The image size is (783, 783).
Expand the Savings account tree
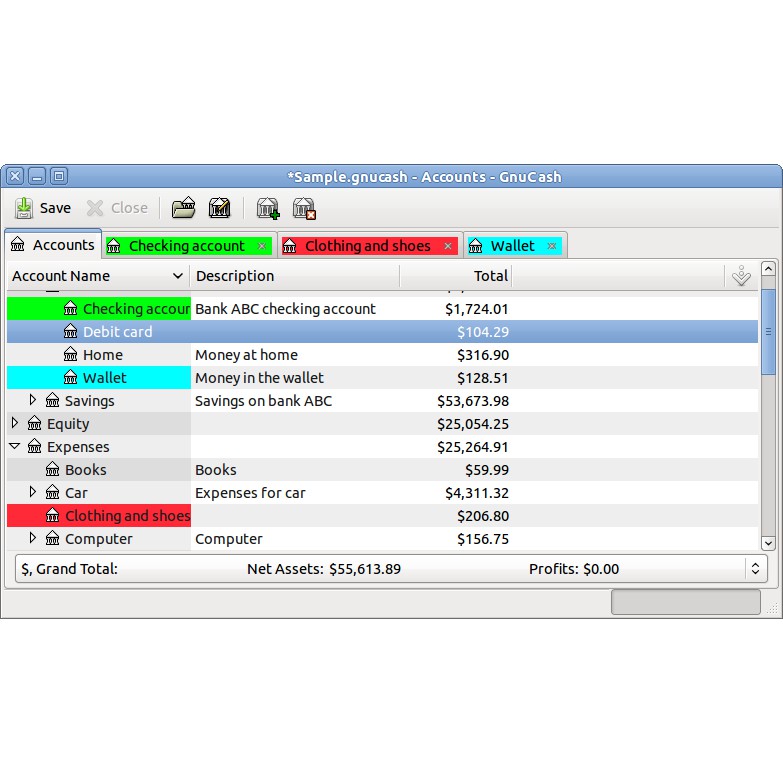pyautogui.click(x=33, y=400)
